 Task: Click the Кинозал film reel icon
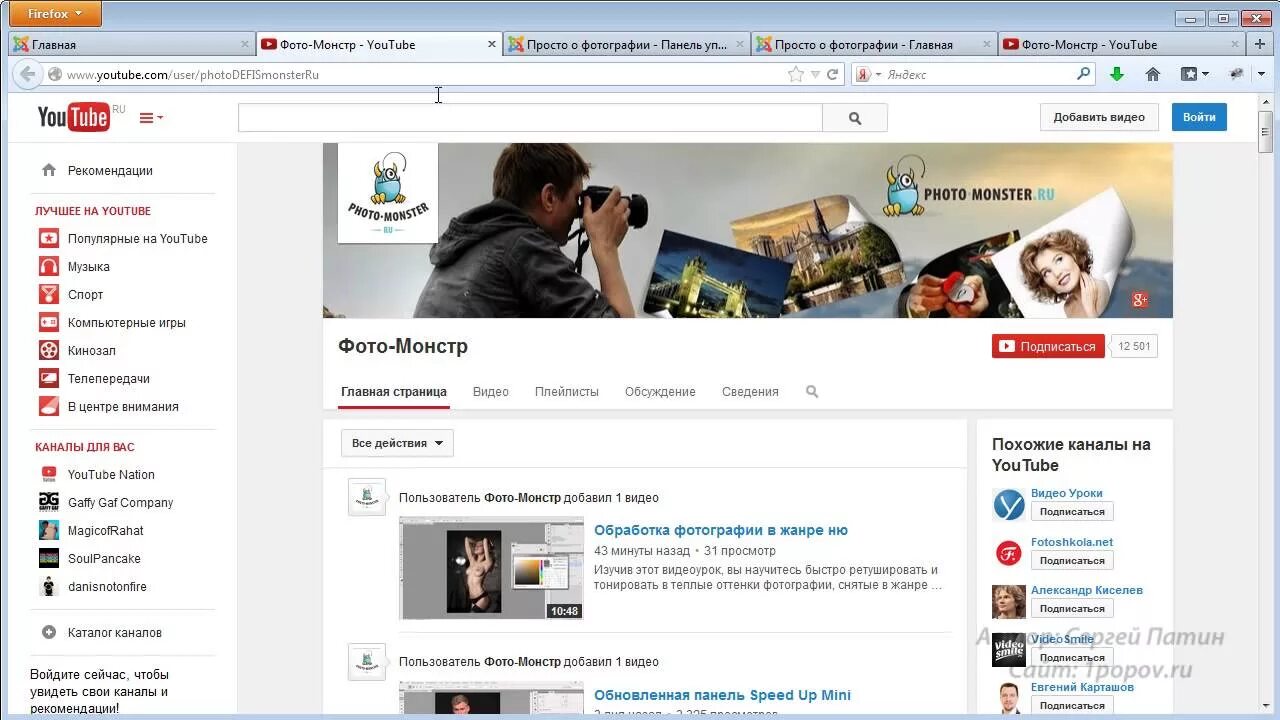(49, 350)
